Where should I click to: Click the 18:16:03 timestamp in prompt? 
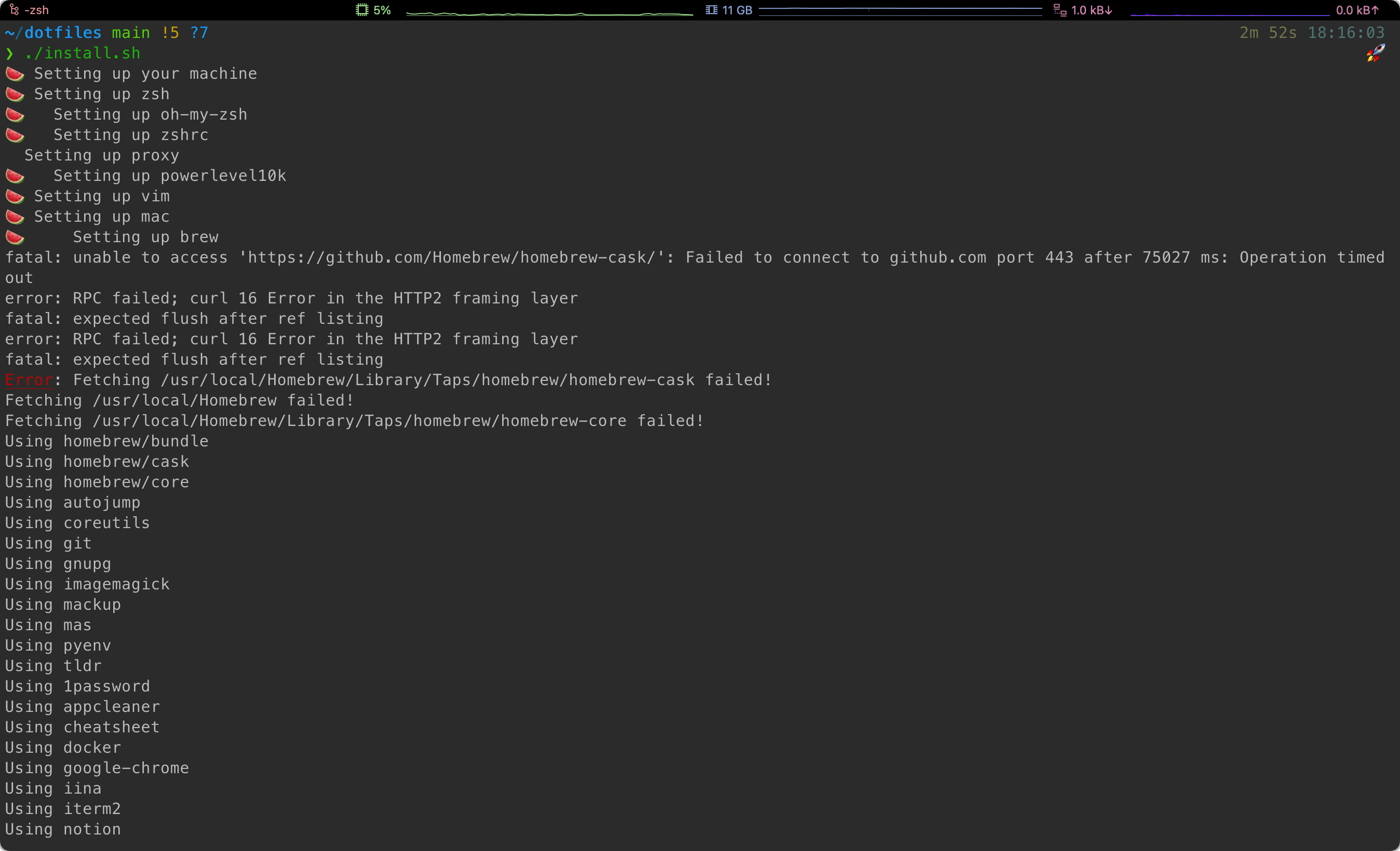(1346, 33)
